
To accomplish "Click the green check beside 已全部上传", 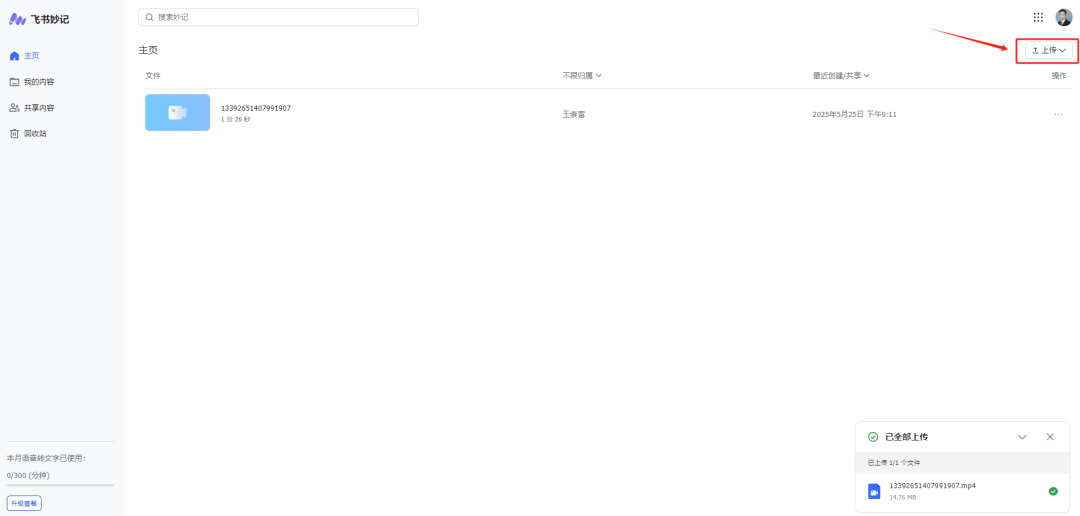I will click(x=873, y=437).
